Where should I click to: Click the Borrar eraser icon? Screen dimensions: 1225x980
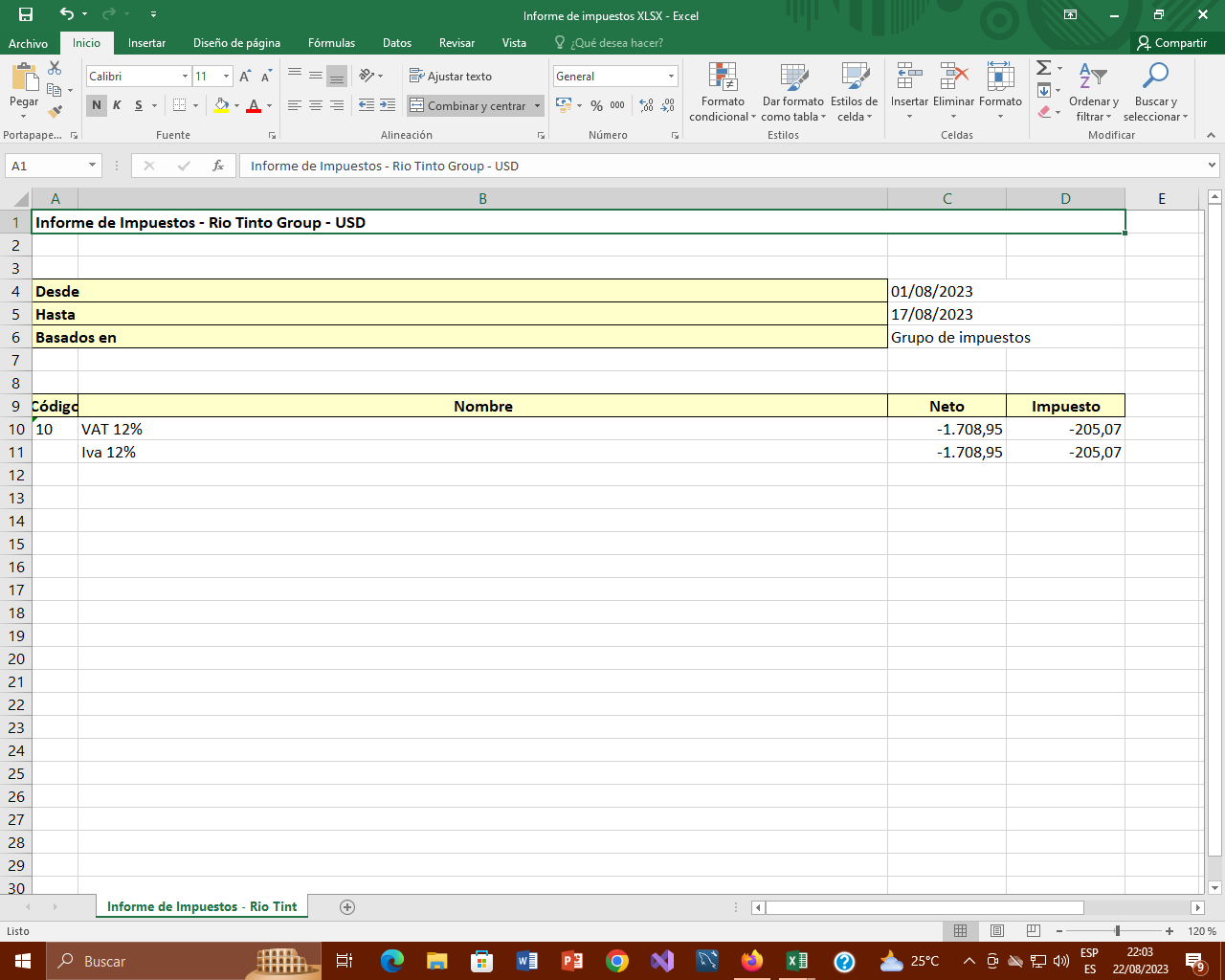point(1044,112)
